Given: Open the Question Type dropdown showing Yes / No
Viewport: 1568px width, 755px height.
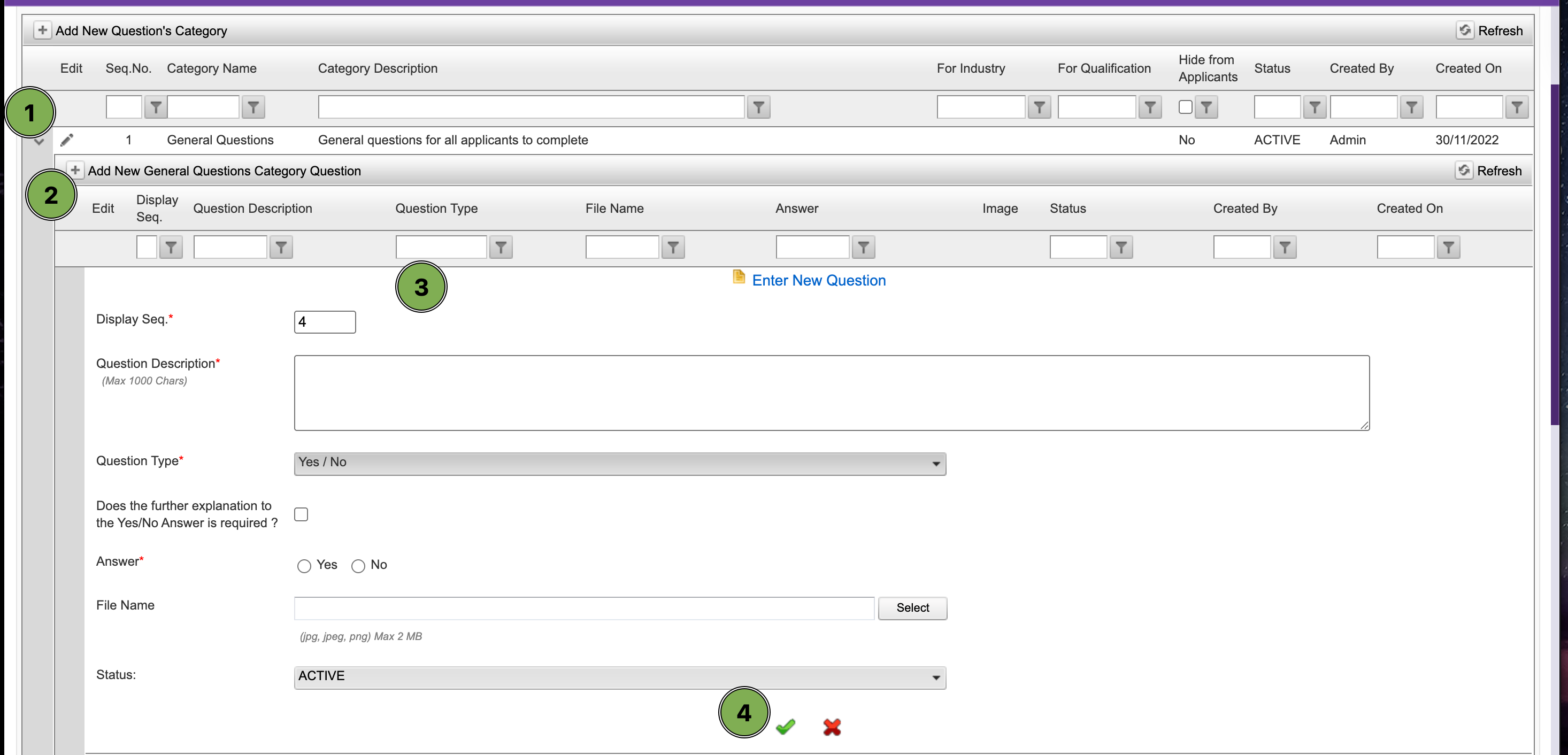Looking at the screenshot, I should pyautogui.click(x=620, y=464).
